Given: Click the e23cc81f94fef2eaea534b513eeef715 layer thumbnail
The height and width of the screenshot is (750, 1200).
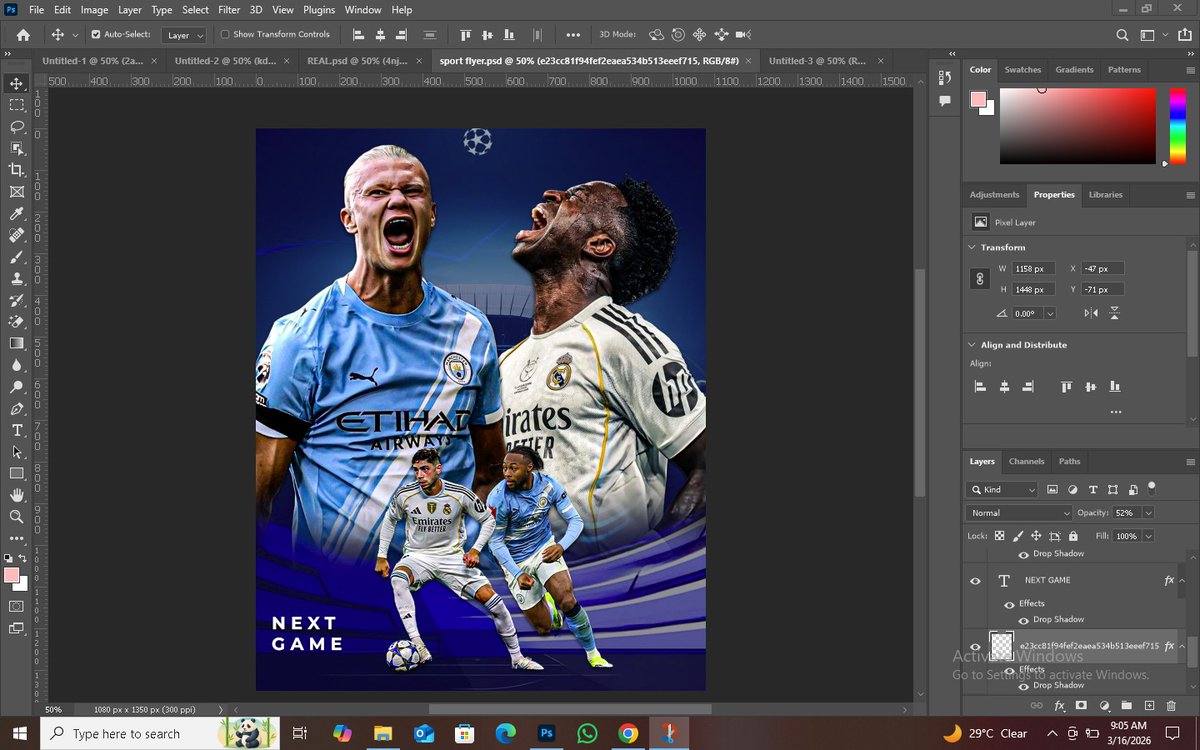Looking at the screenshot, I should (x=1002, y=646).
